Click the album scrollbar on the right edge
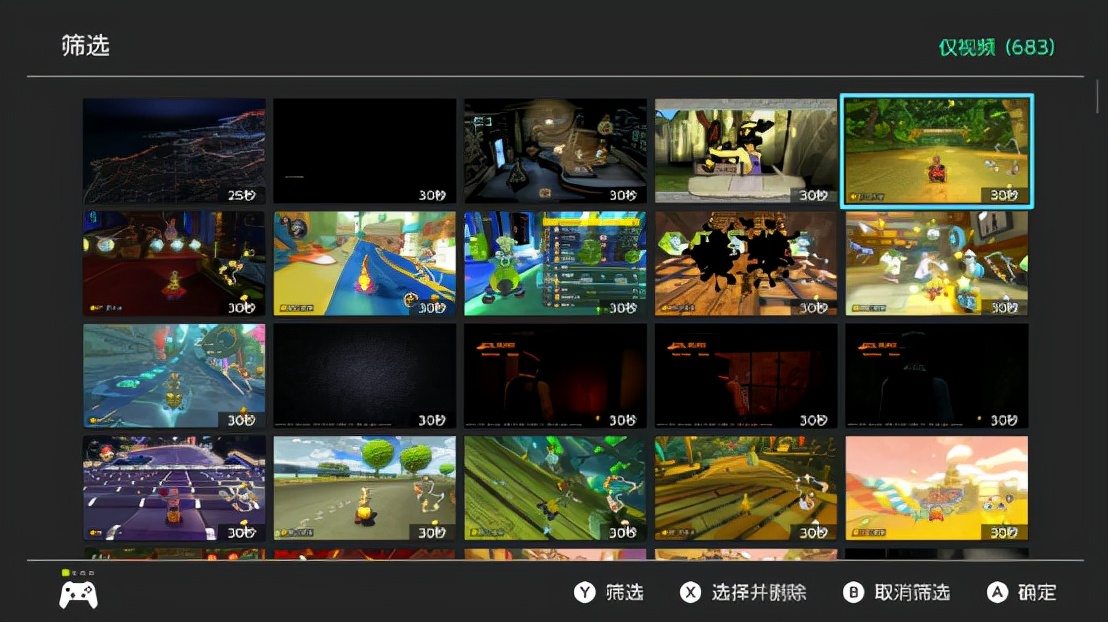Screen dimensions: 1108x622 tap(1097, 97)
